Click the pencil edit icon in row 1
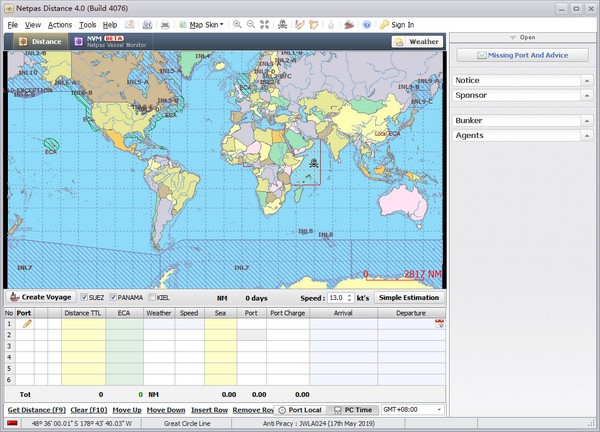Image resolution: width=600 pixels, height=432 pixels. [27, 324]
